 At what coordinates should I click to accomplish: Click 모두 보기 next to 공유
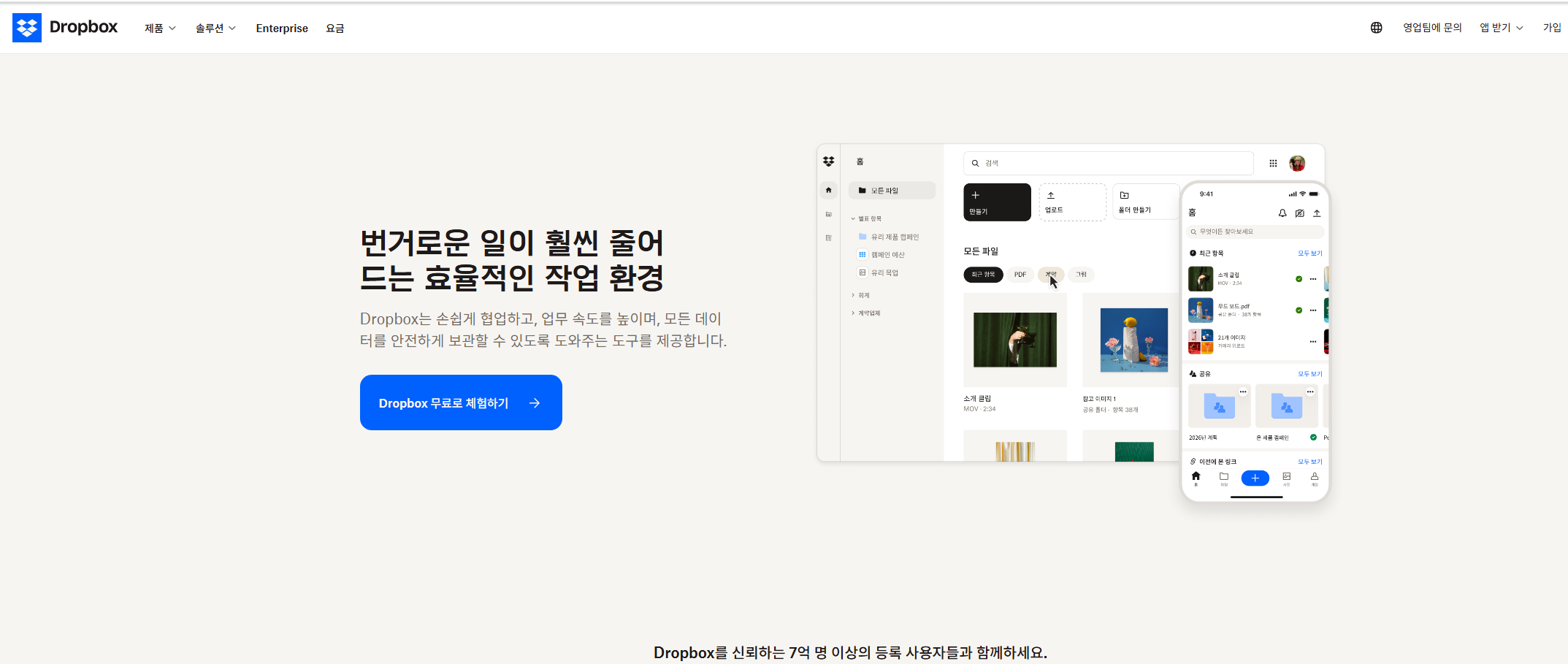point(1309,374)
